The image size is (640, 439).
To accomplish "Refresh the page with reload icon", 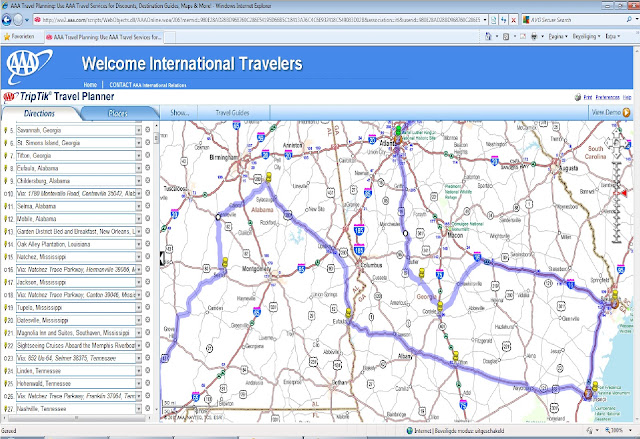I will tap(503, 20).
